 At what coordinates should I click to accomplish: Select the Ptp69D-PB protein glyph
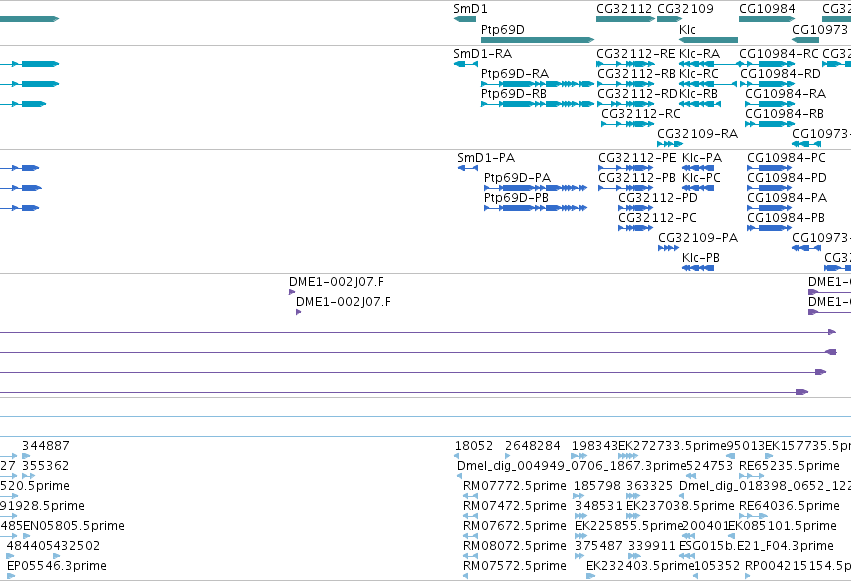[535, 208]
